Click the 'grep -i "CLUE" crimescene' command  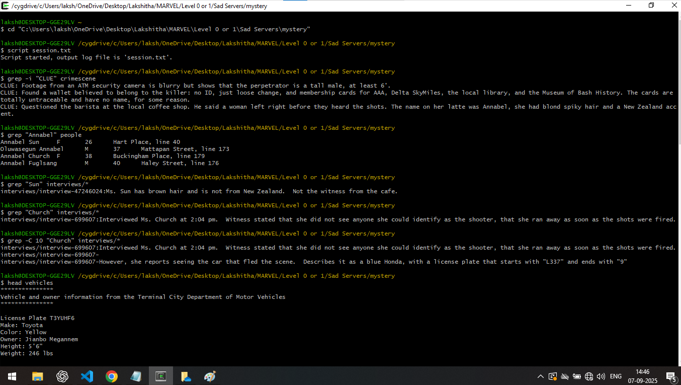[x=48, y=79]
